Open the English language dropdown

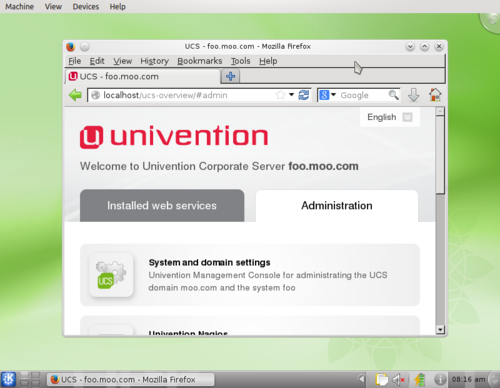(x=390, y=117)
